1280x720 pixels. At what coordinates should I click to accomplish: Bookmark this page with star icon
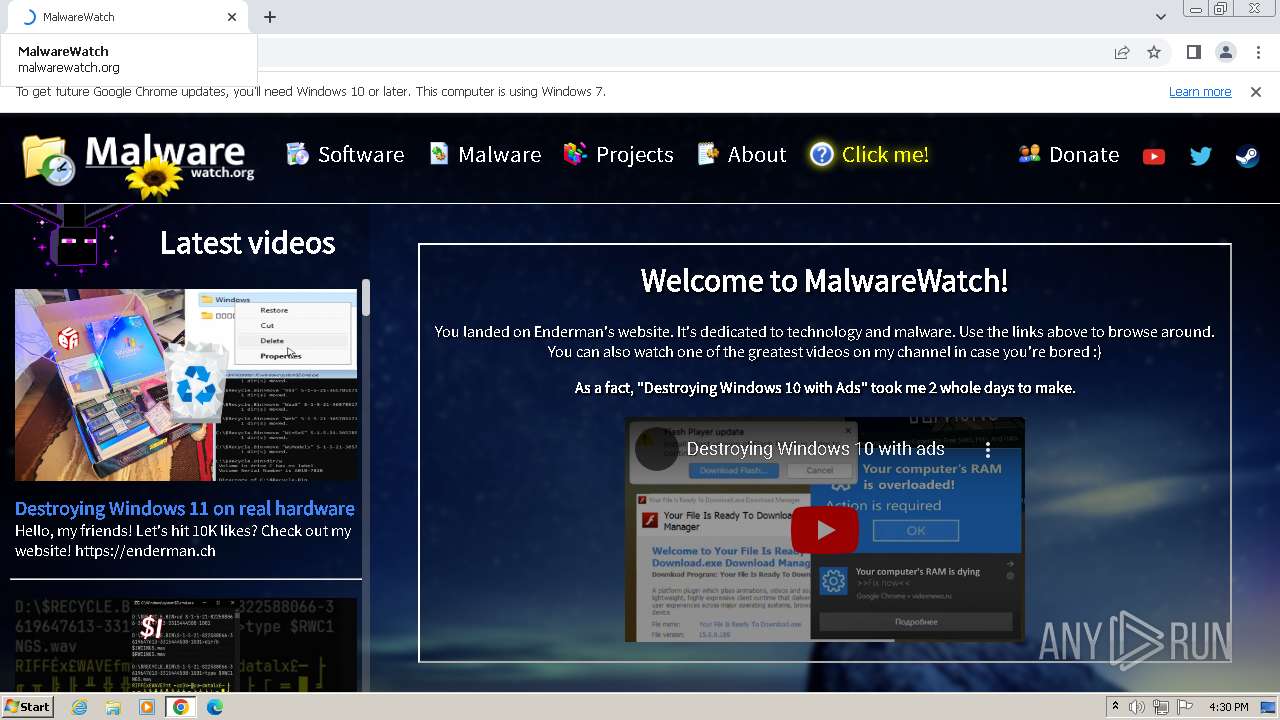1154,52
